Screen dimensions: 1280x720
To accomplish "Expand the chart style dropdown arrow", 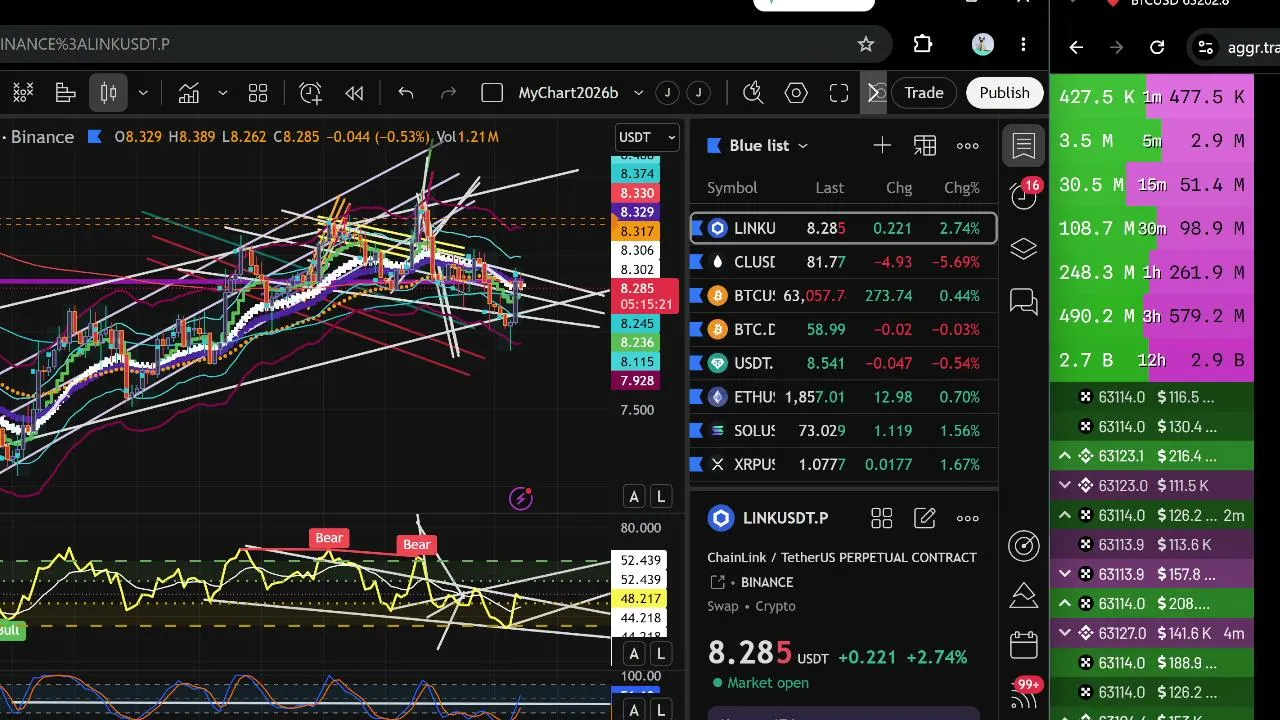I will coord(143,93).
